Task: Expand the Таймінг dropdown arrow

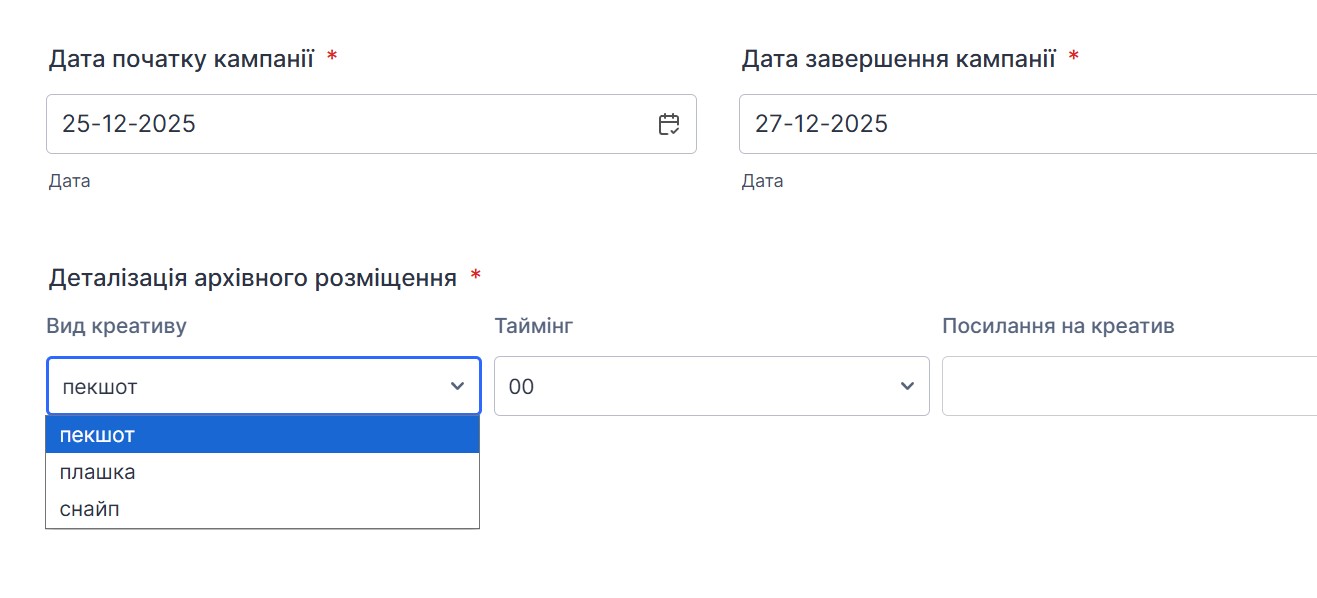Action: [x=907, y=386]
